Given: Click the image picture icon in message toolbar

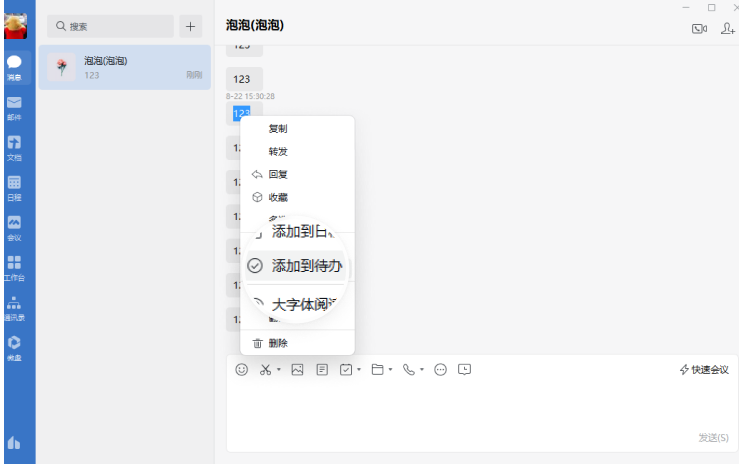Looking at the screenshot, I should (x=297, y=370).
